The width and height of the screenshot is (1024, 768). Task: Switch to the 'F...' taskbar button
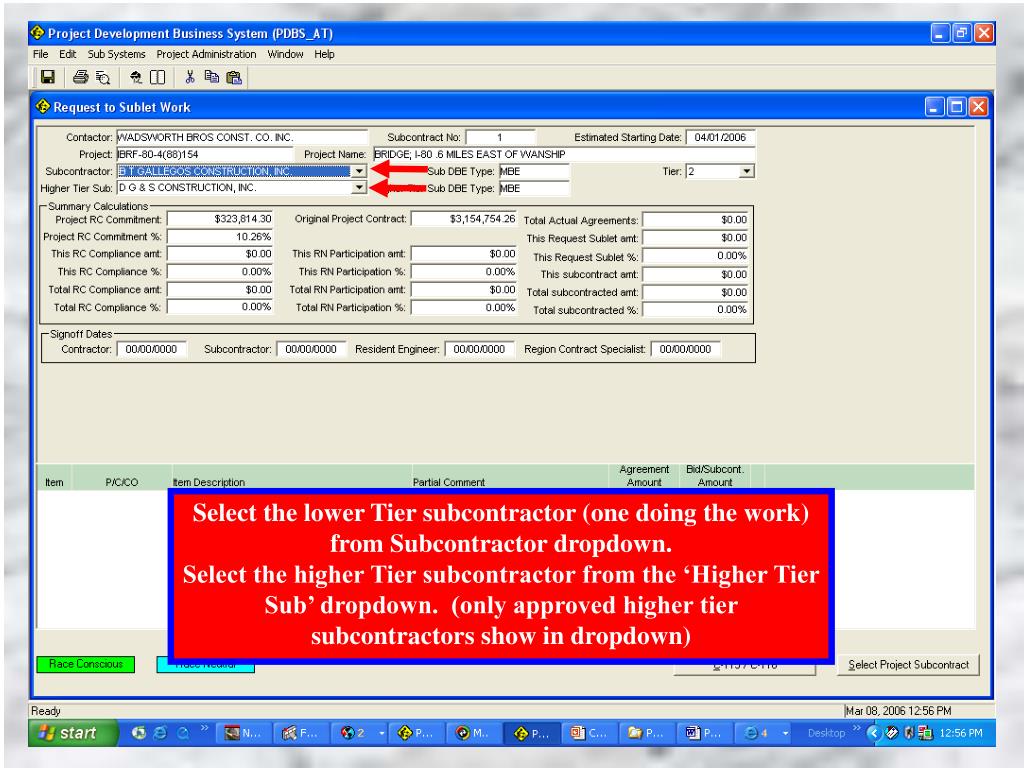point(300,733)
